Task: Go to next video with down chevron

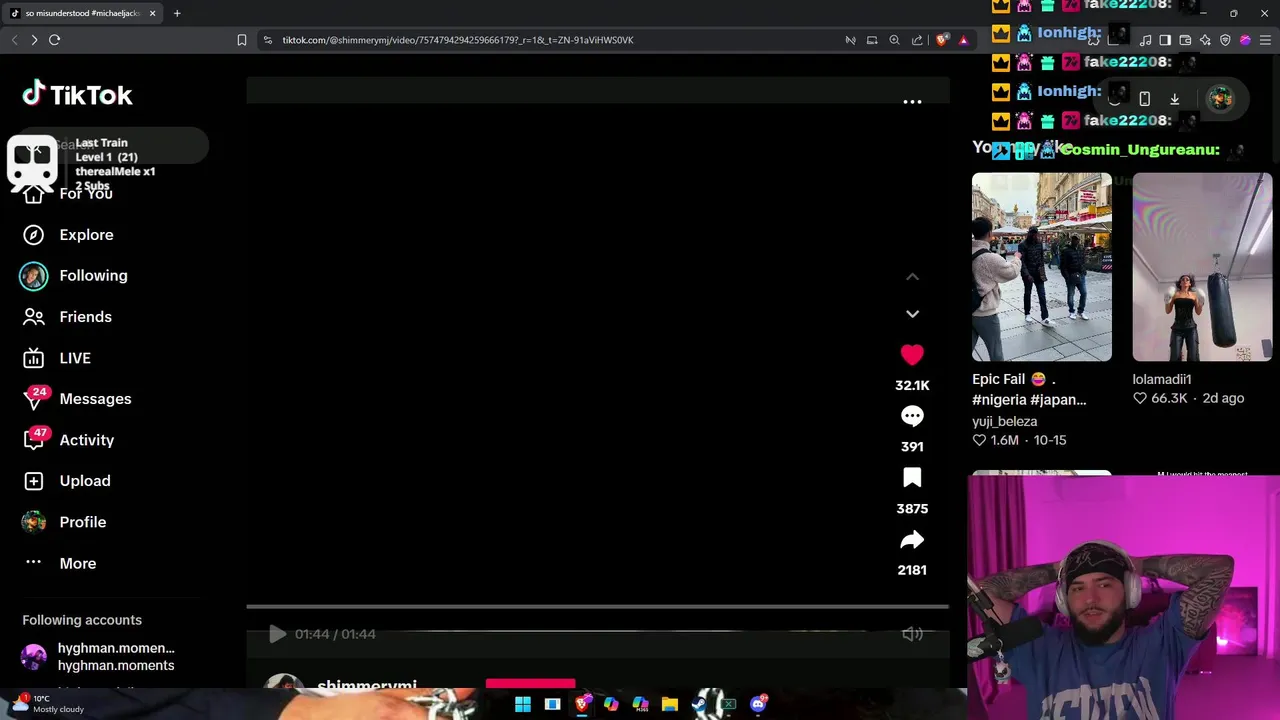Action: click(x=912, y=314)
